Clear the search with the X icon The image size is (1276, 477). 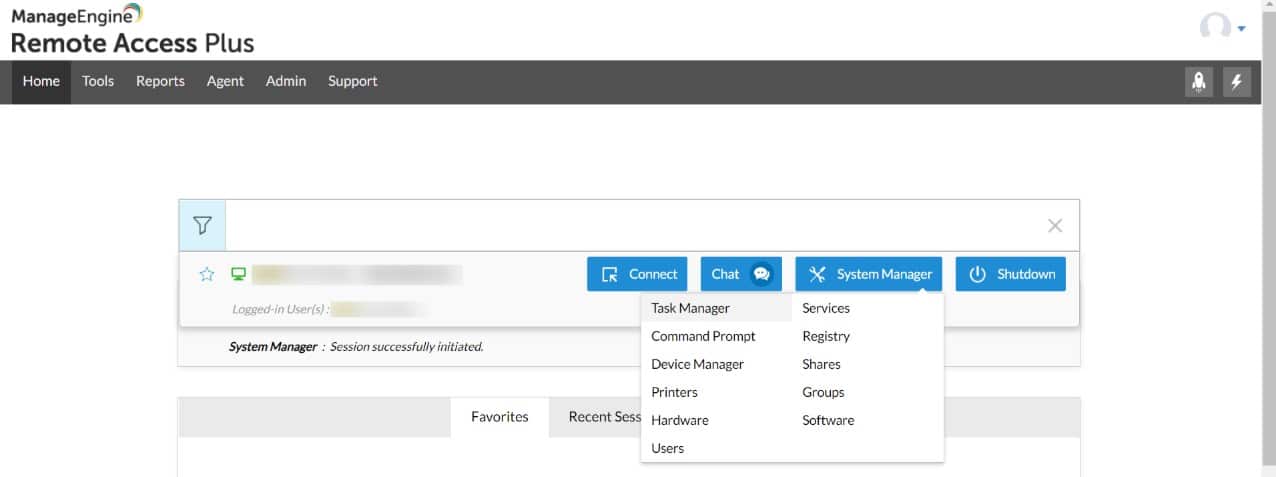(1055, 226)
